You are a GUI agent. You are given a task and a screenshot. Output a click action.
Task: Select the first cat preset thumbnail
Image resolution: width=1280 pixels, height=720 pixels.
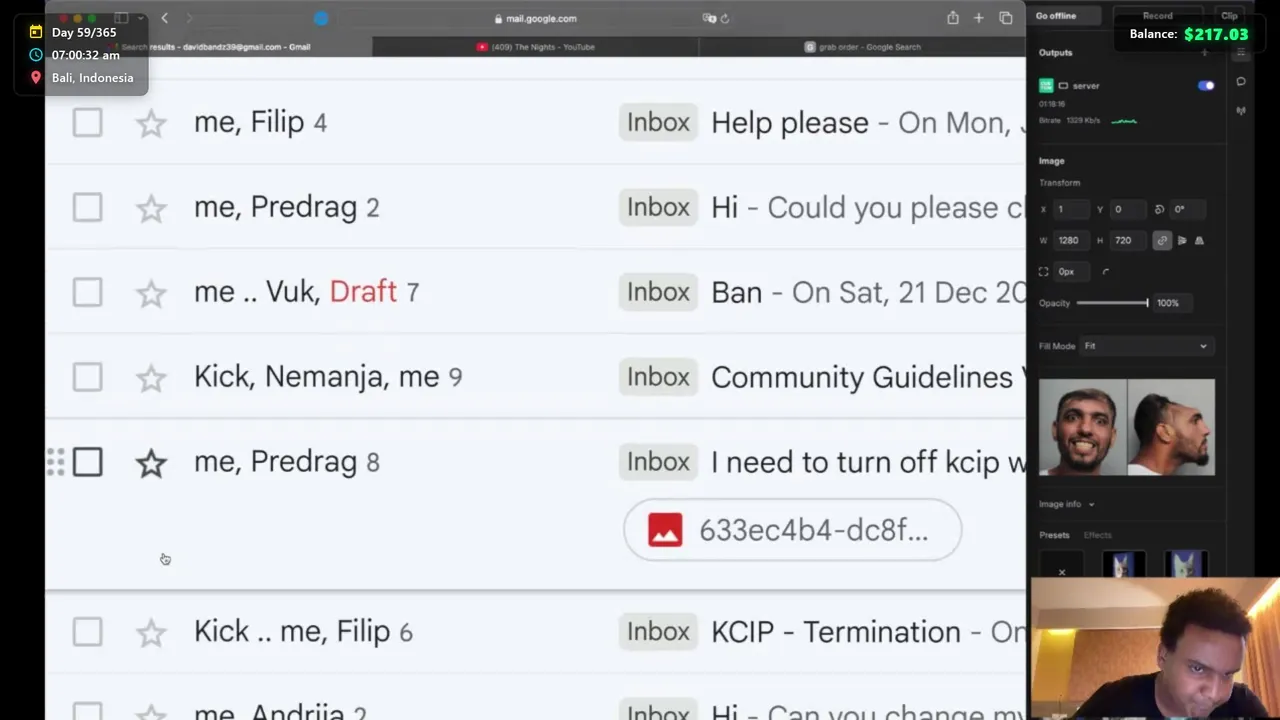click(x=1124, y=564)
